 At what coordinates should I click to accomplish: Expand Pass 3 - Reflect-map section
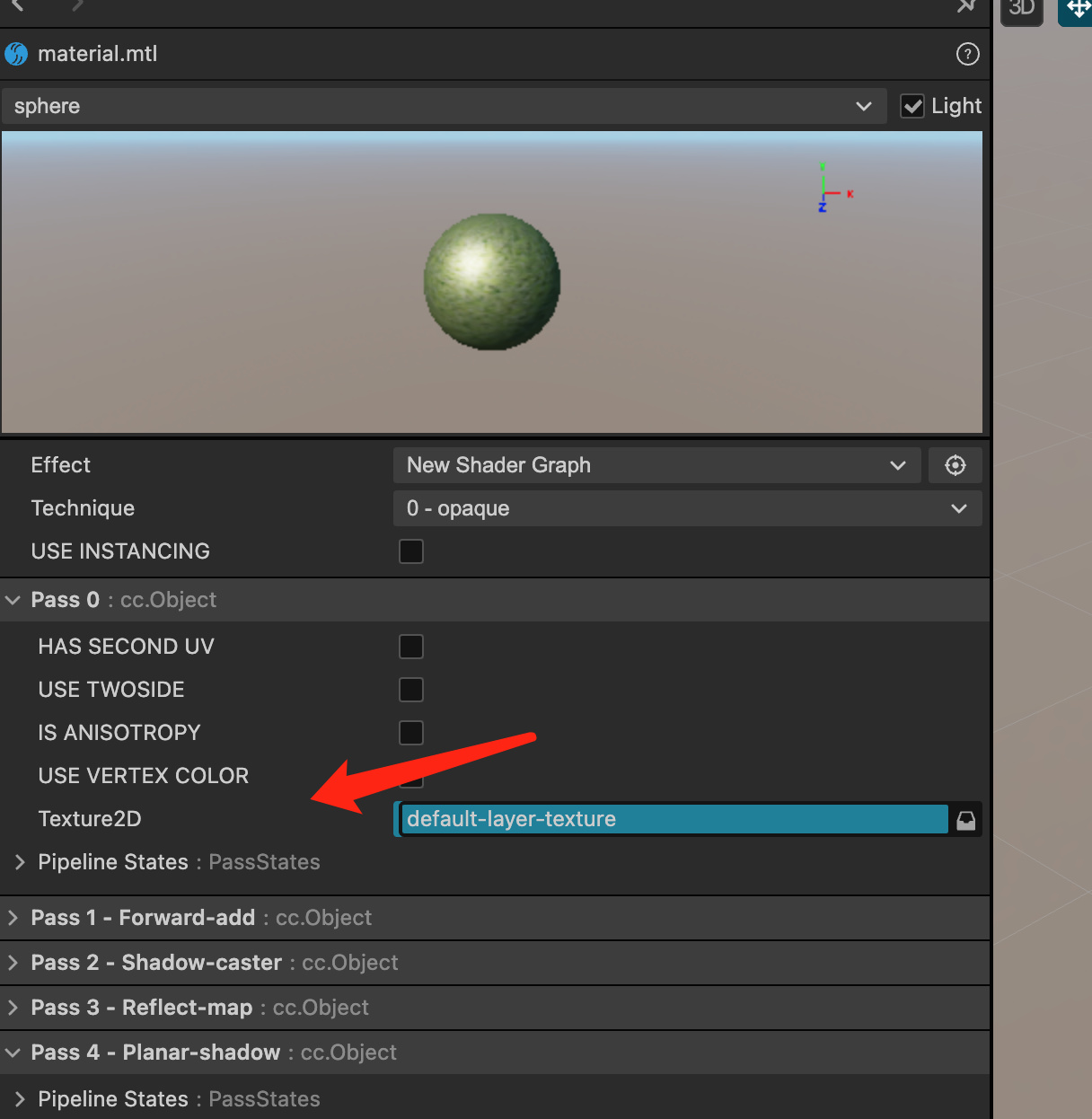[x=13, y=1008]
